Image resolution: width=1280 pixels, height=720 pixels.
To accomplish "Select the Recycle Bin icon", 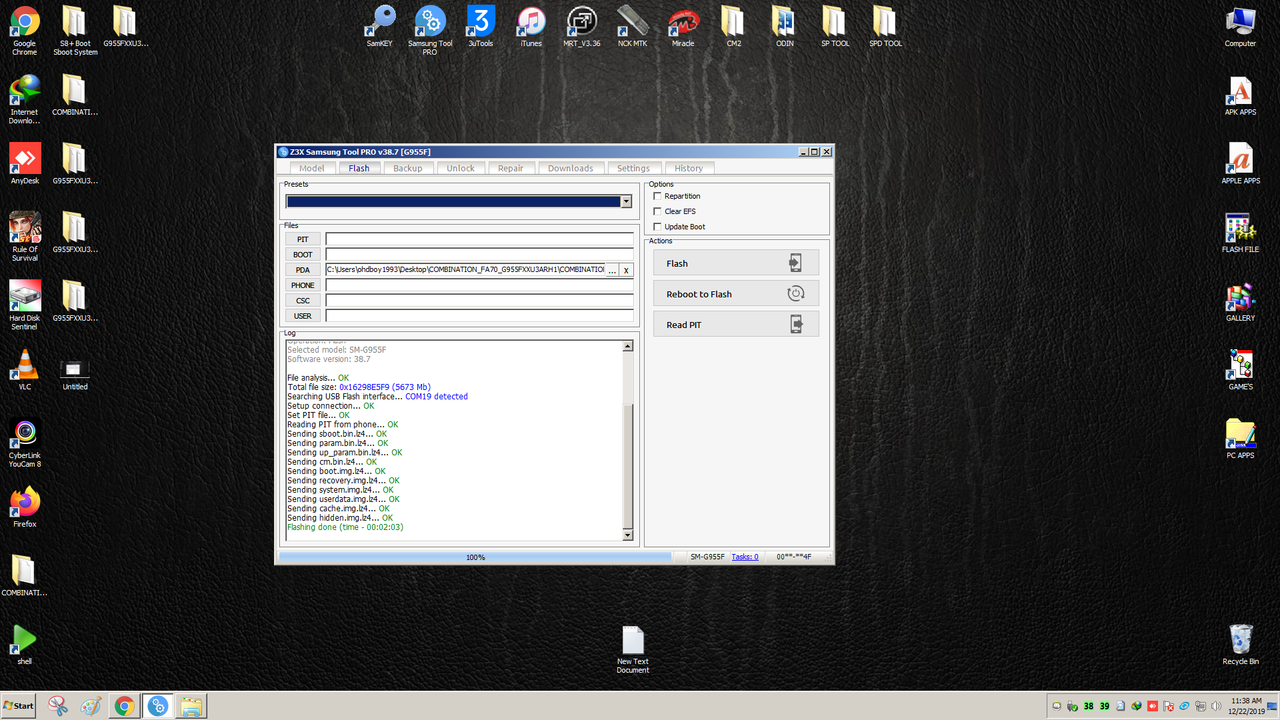I will pos(1240,644).
